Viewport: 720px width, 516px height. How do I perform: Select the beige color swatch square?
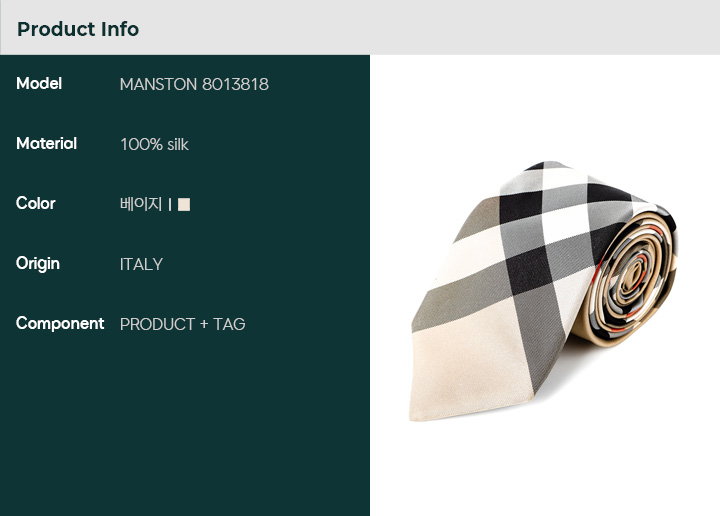(184, 204)
